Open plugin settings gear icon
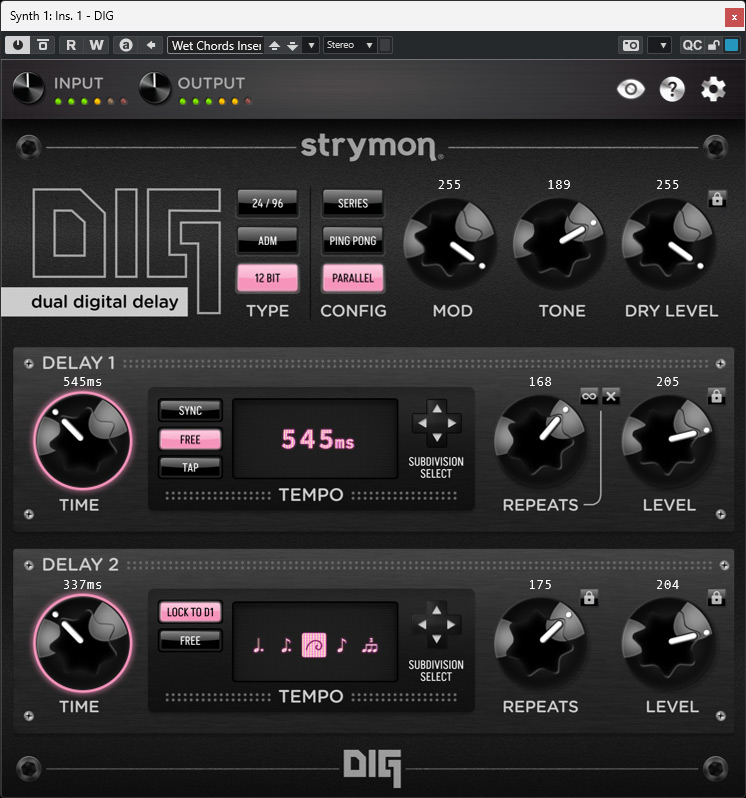Image resolution: width=746 pixels, height=798 pixels. [x=713, y=90]
